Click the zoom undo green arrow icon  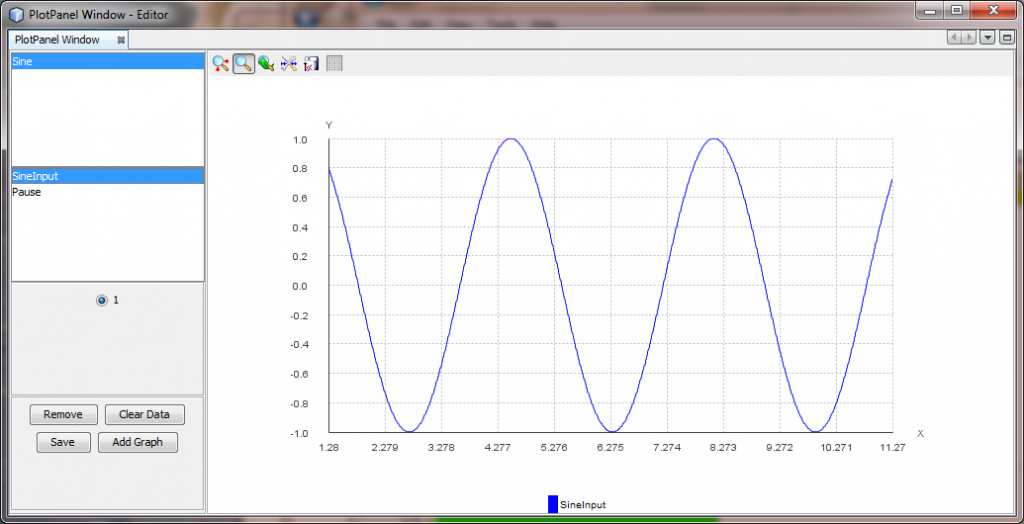point(266,64)
